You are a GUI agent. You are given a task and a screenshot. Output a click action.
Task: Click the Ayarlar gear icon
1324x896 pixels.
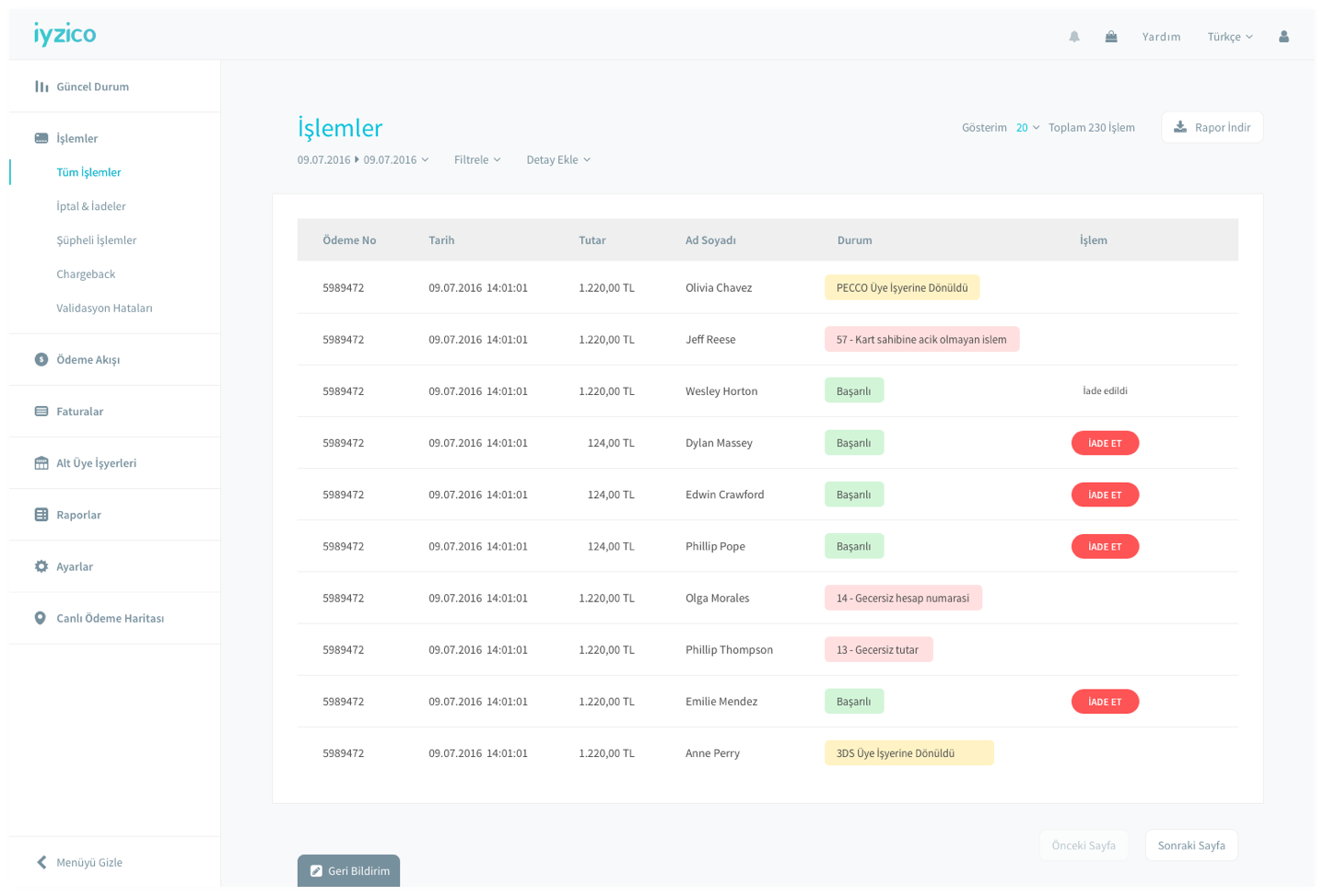point(41,566)
